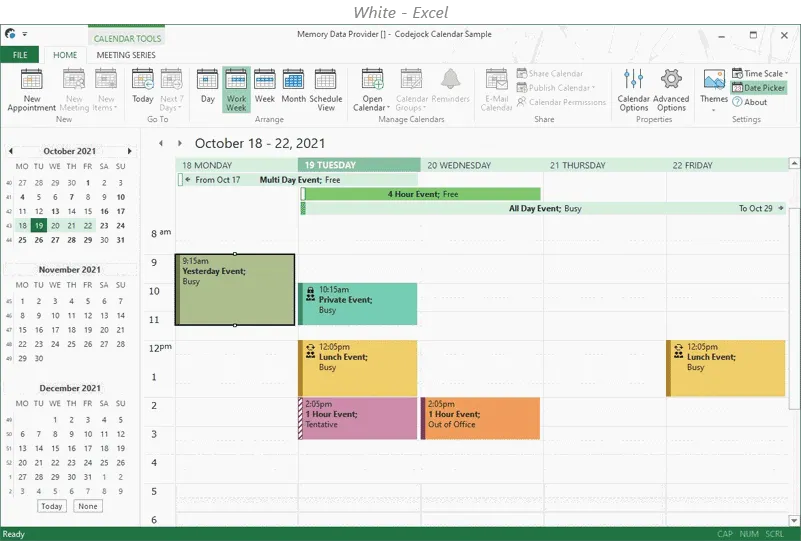The image size is (801, 541).
Task: Click the Today button below the mini calendars
Action: [x=52, y=506]
